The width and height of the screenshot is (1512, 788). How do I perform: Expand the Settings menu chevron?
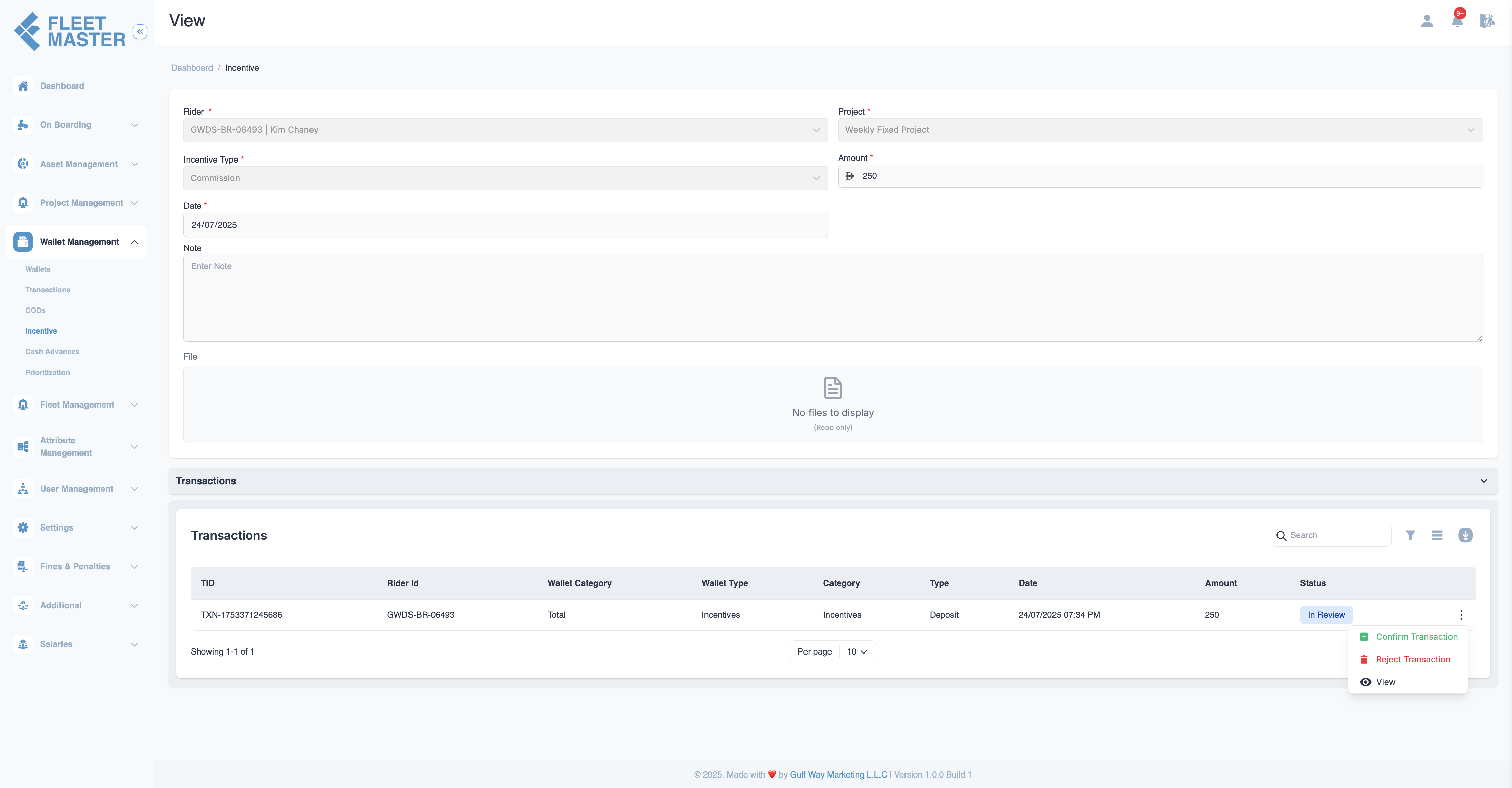coord(134,527)
